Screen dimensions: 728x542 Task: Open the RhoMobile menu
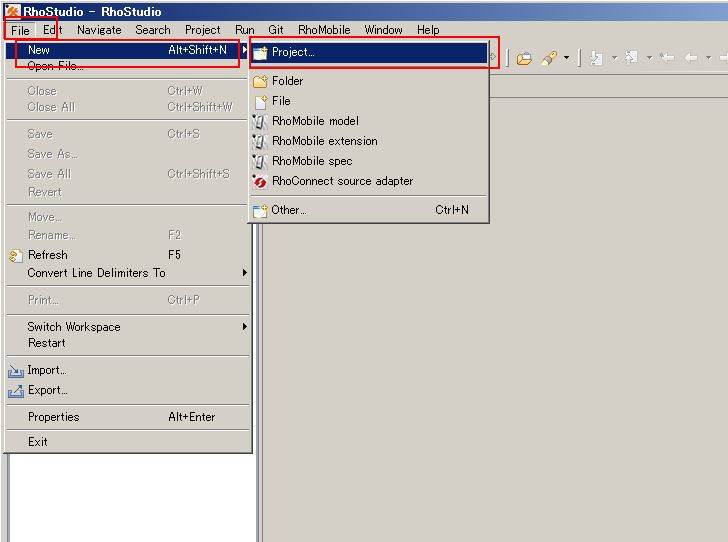coord(324,30)
